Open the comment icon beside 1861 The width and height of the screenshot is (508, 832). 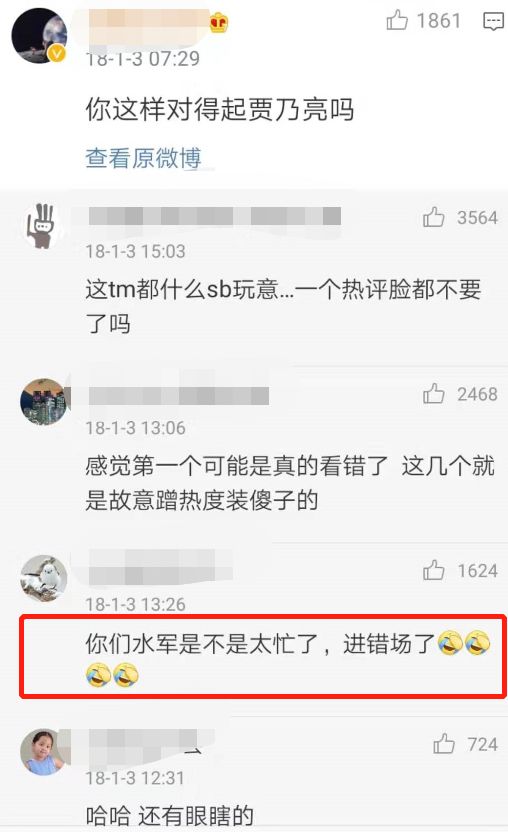(x=493, y=22)
